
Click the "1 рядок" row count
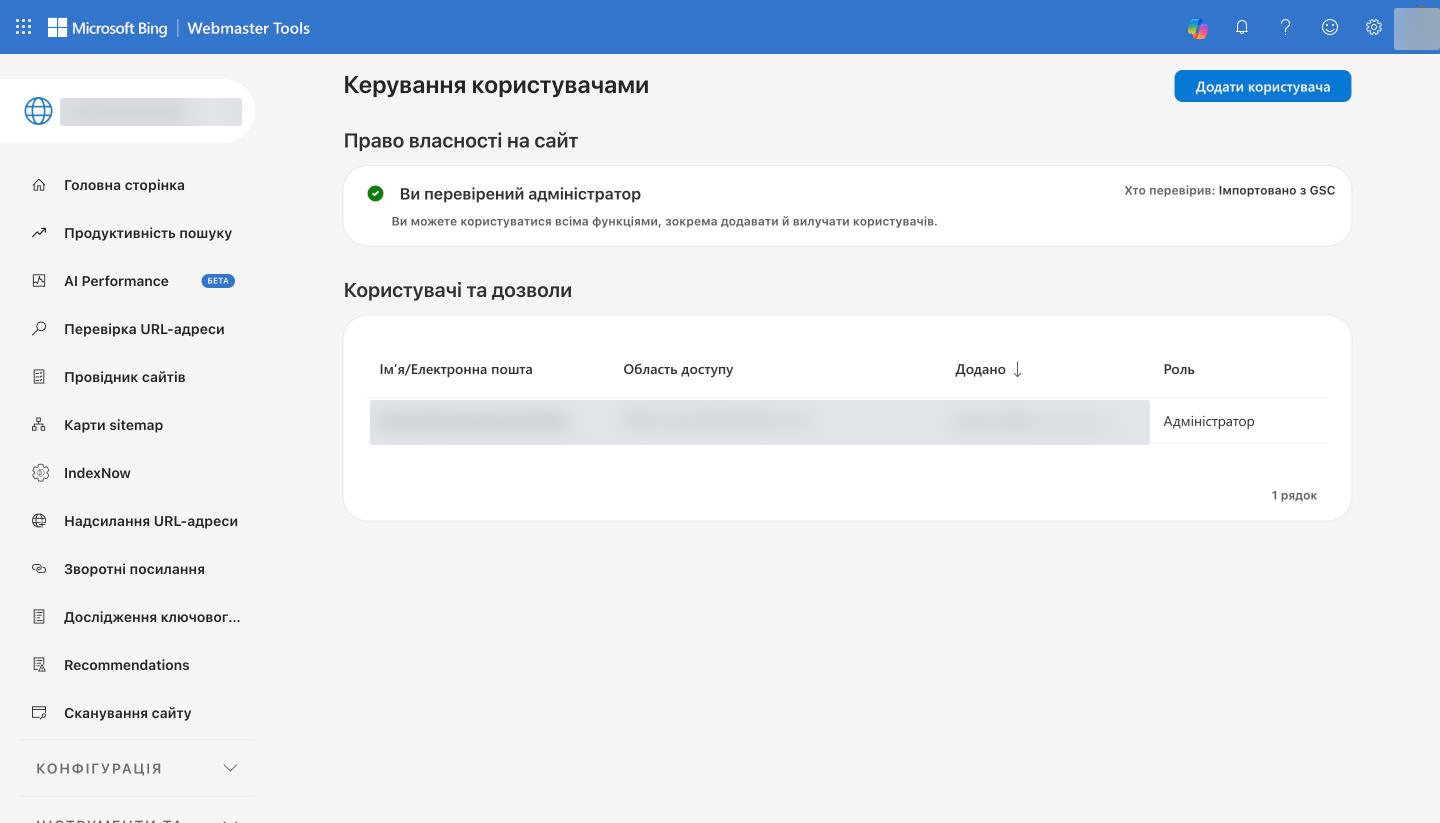click(1294, 495)
